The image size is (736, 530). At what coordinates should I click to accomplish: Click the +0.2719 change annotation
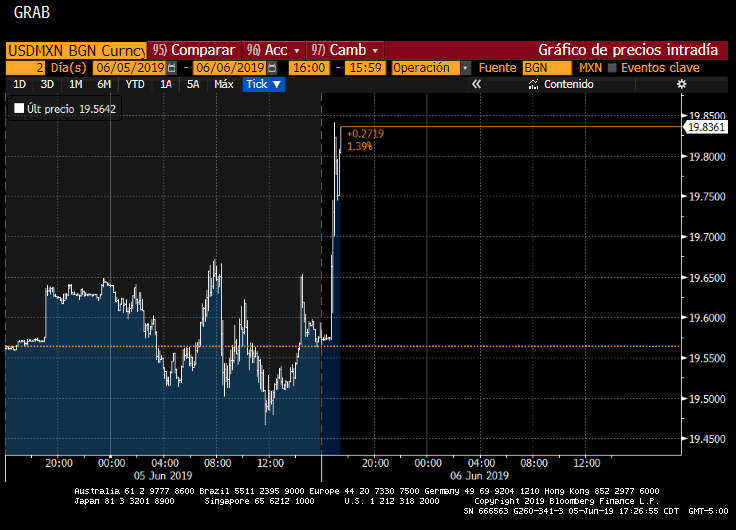[365, 134]
